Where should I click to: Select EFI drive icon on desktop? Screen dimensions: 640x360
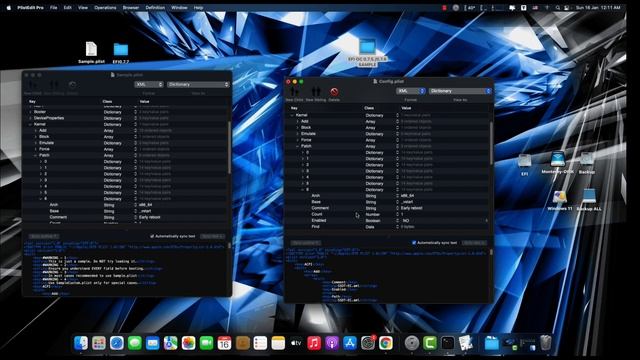click(524, 161)
